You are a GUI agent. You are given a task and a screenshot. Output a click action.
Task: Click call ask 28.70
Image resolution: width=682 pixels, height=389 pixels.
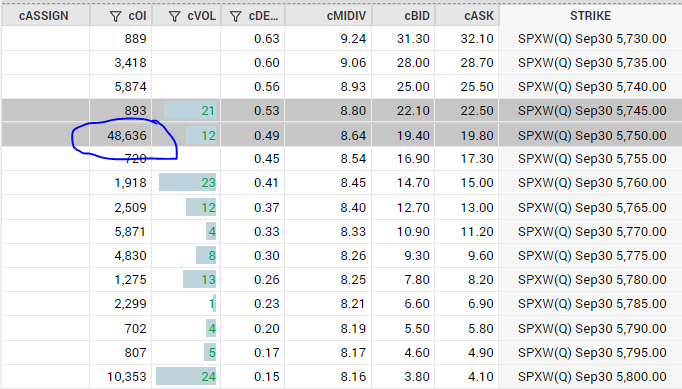point(477,63)
